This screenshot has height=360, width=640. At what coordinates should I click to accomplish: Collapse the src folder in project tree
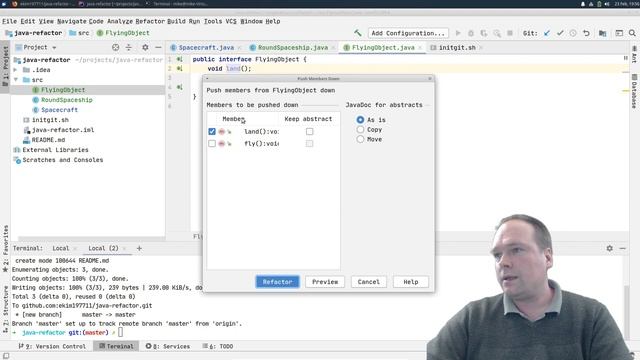[16, 80]
